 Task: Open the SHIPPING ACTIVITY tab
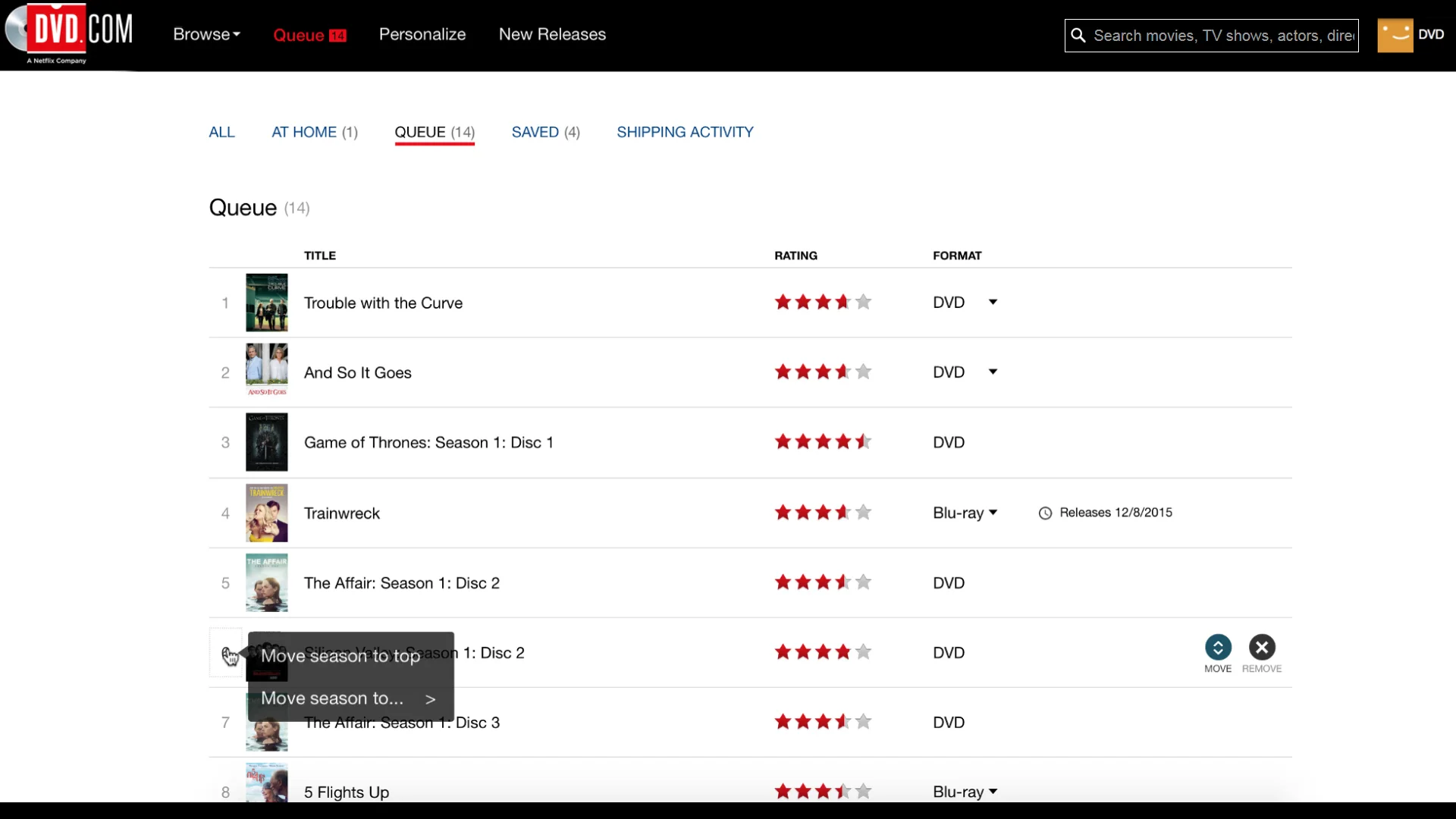click(685, 132)
